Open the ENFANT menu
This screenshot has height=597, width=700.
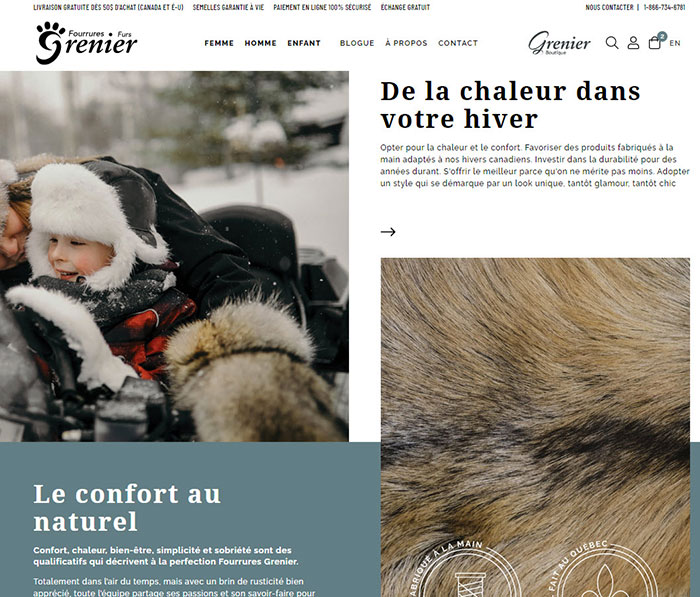(x=304, y=43)
